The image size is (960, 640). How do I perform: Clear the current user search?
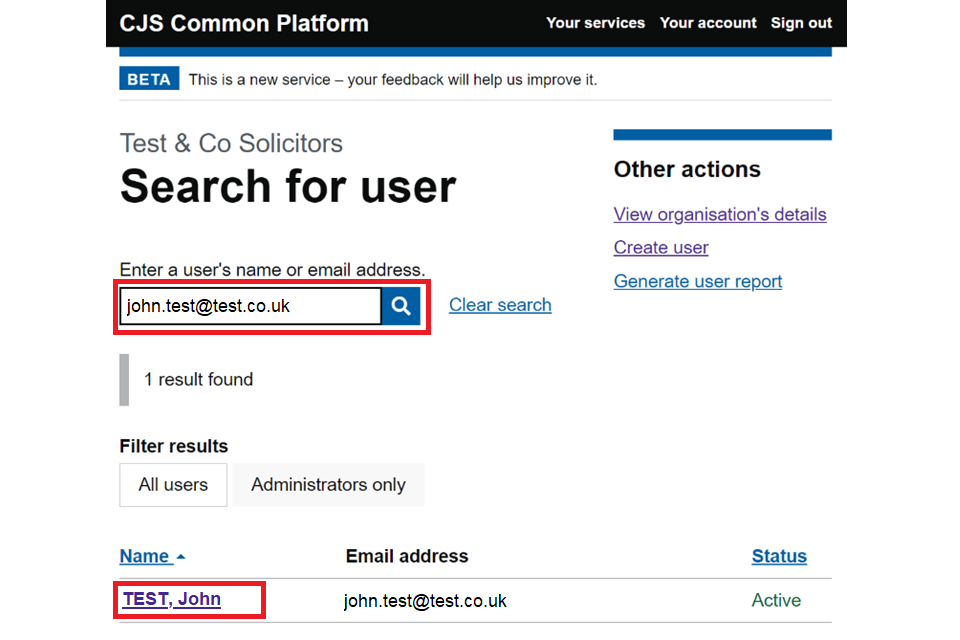click(x=500, y=305)
